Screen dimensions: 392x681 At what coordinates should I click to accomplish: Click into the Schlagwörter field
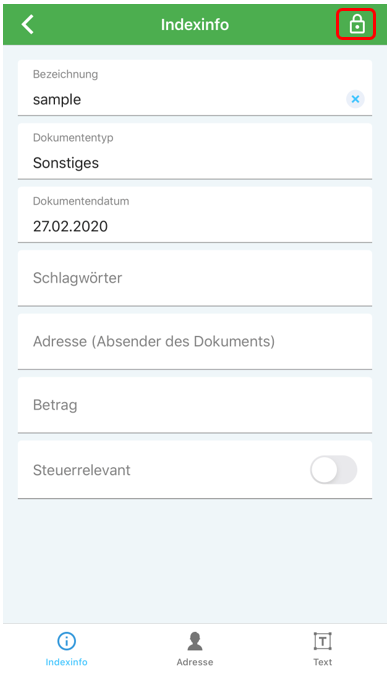[x=195, y=278]
